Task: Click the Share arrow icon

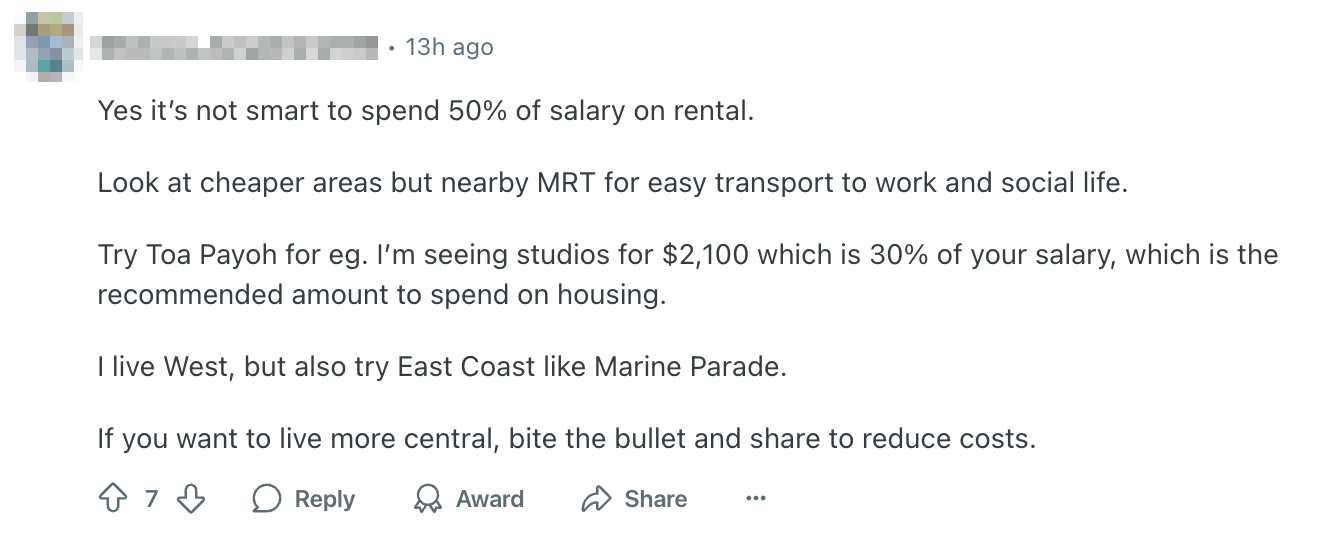Action: [596, 498]
